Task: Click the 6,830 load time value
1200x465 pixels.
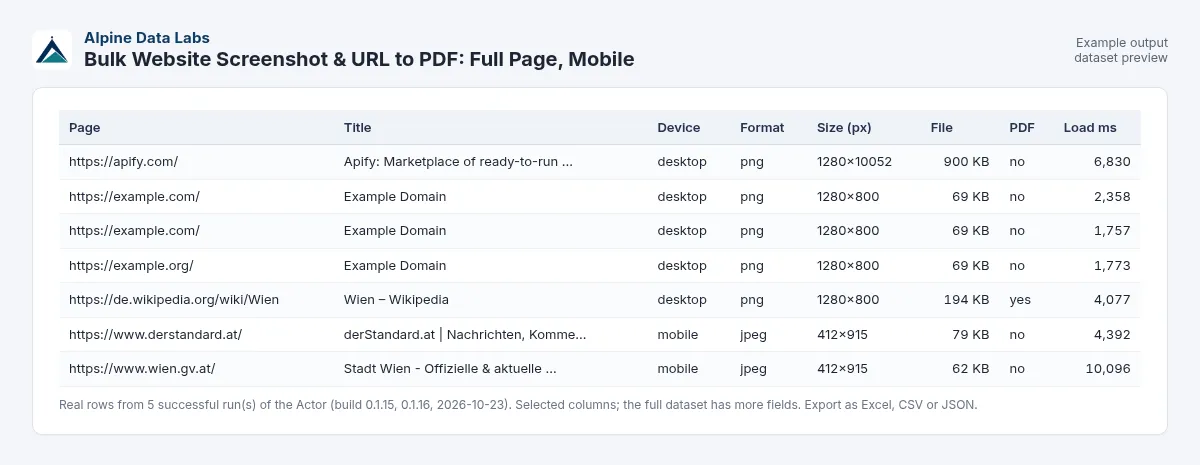Action: coord(1112,162)
